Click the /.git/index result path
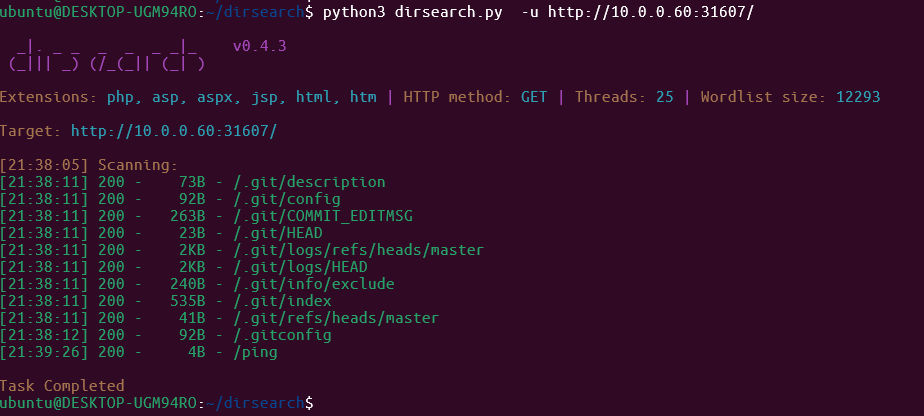924x416 pixels. click(282, 302)
